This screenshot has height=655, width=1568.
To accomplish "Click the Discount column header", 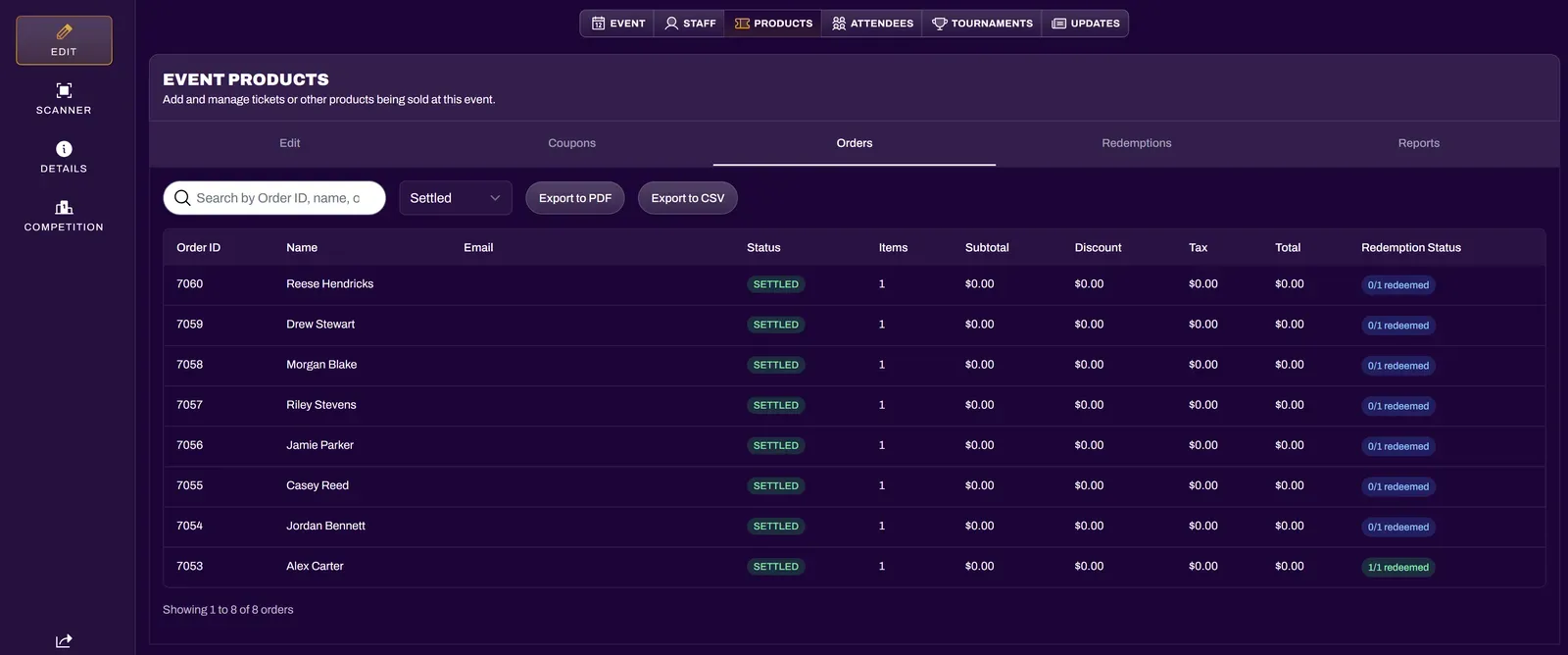I will click(1098, 248).
